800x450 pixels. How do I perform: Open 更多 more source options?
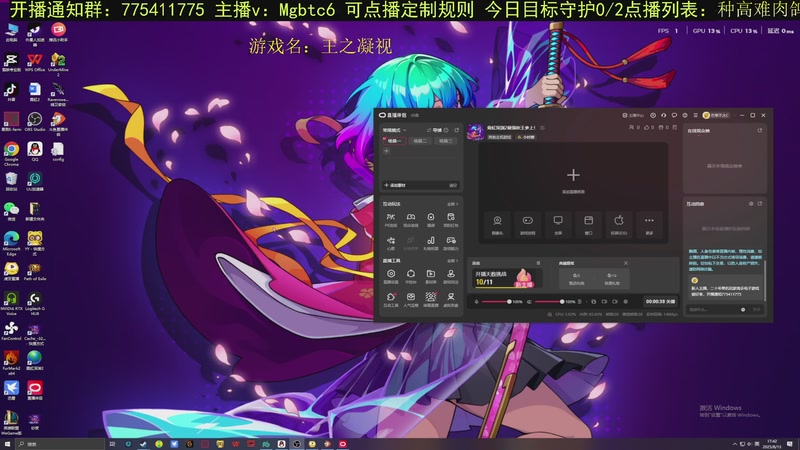pos(649,224)
